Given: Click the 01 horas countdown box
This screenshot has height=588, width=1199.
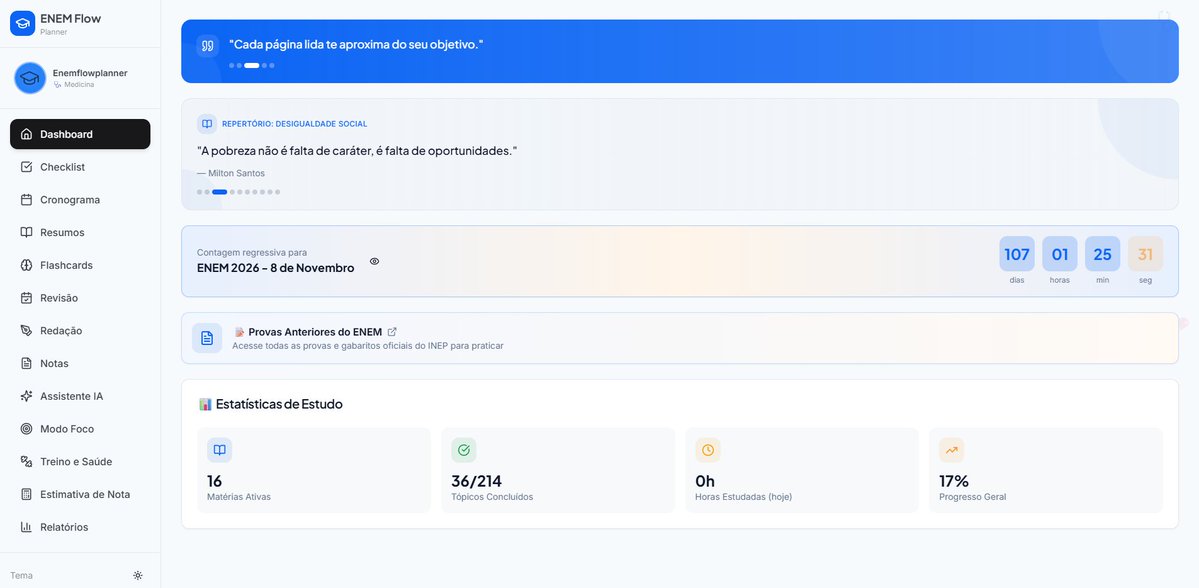Looking at the screenshot, I should [x=1060, y=254].
